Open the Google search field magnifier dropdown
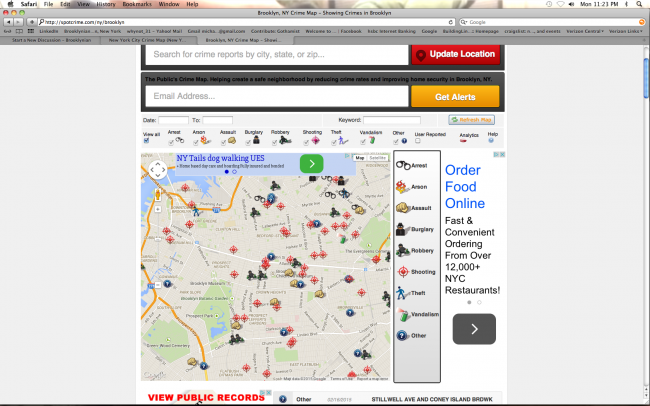Image resolution: width=650 pixels, height=406 pixels. [x=464, y=22]
